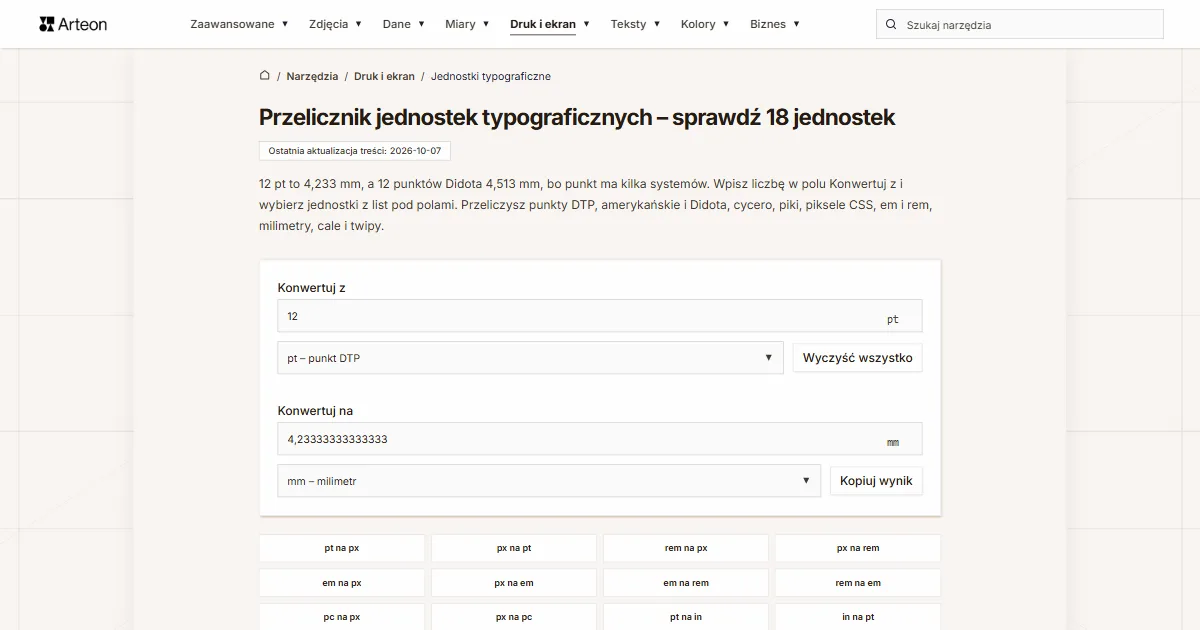Image resolution: width=1200 pixels, height=630 pixels.
Task: Pick the pt na in shortcut
Action: tap(686, 617)
